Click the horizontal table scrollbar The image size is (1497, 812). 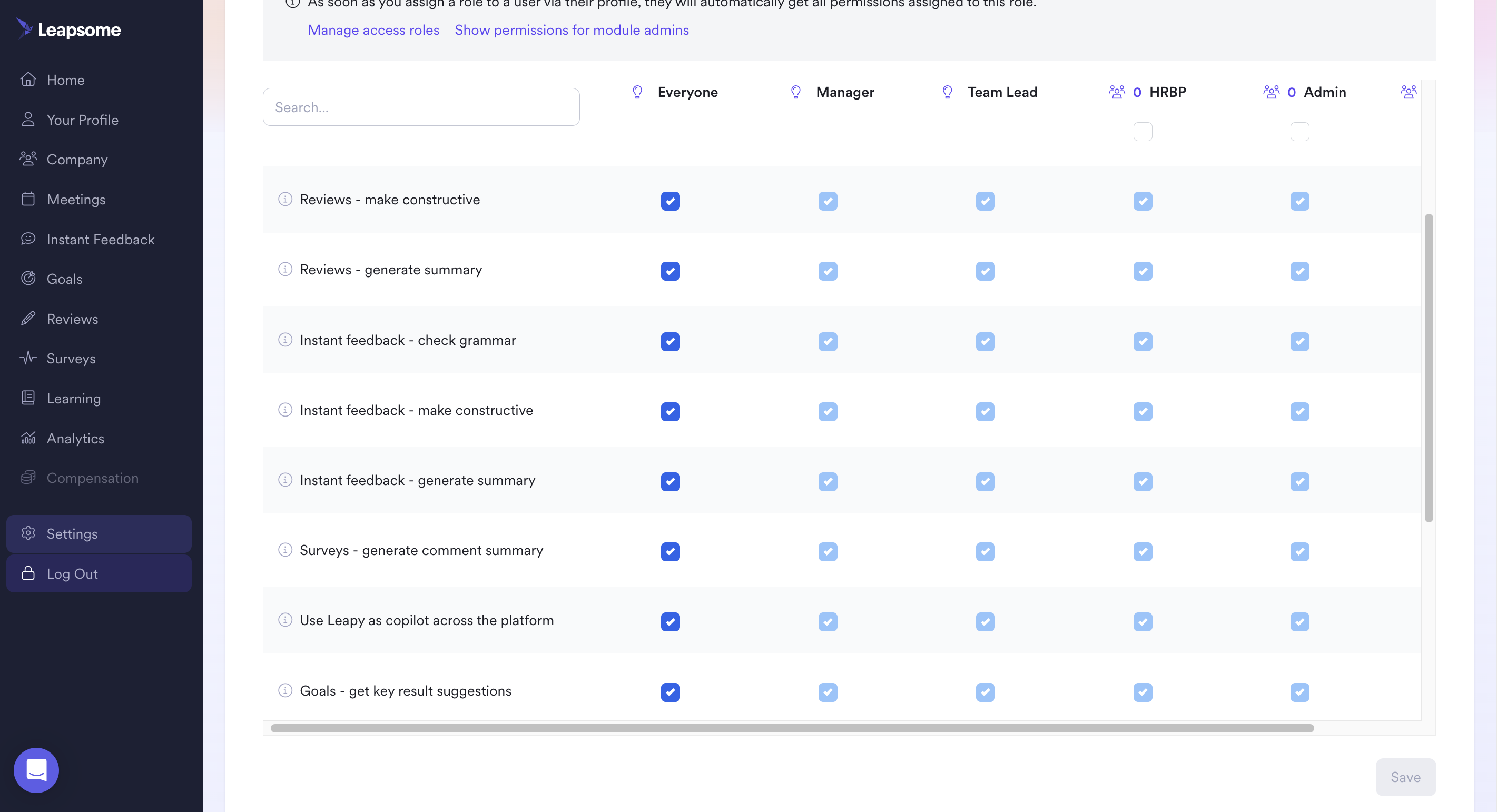[792, 728]
